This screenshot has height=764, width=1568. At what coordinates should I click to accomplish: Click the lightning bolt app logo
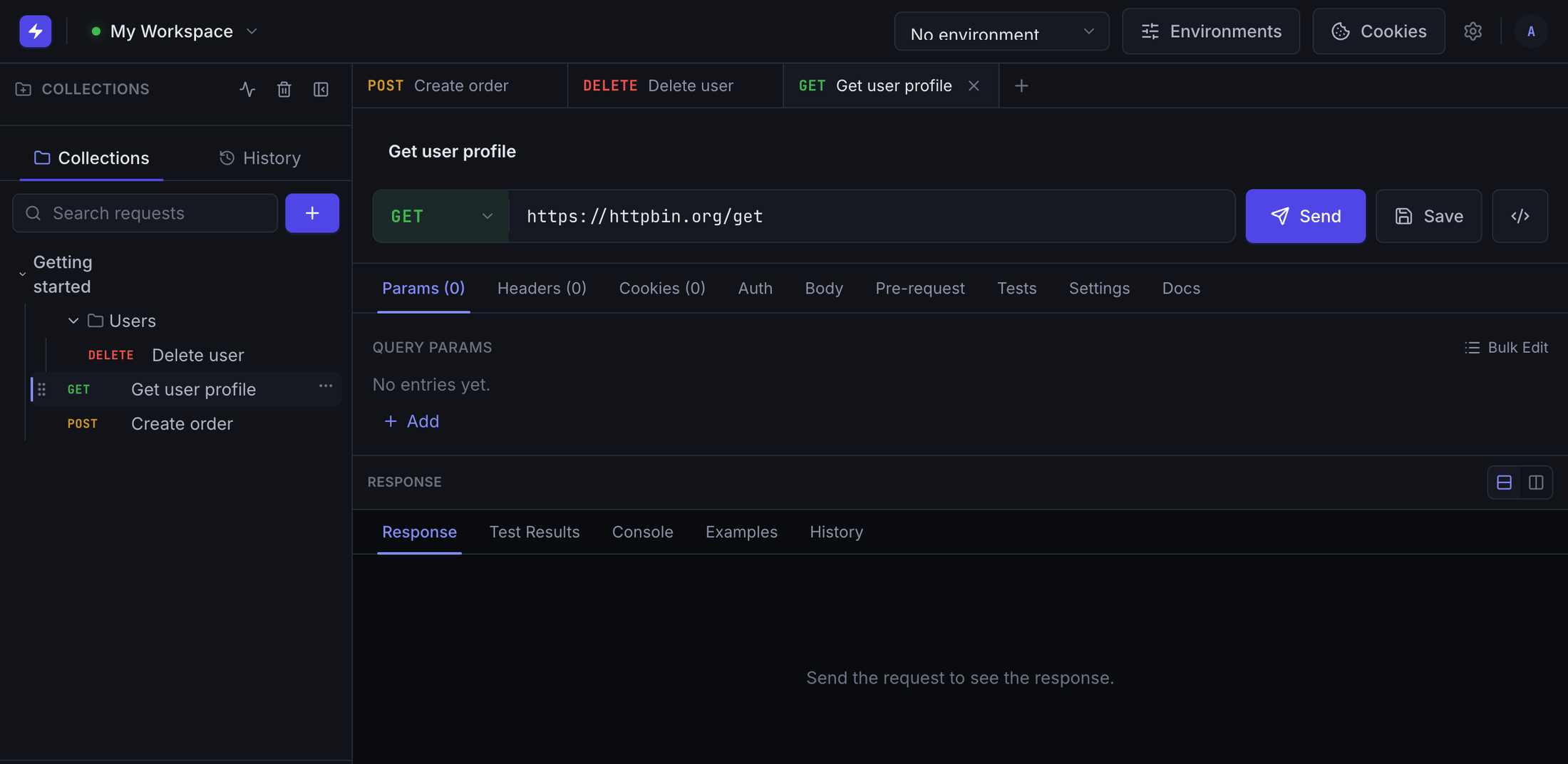click(35, 31)
